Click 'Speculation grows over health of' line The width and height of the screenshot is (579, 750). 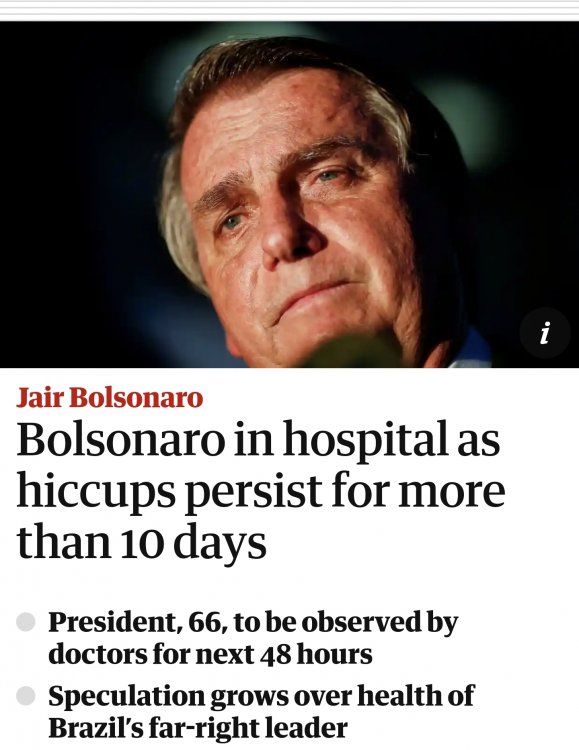pos(261,696)
